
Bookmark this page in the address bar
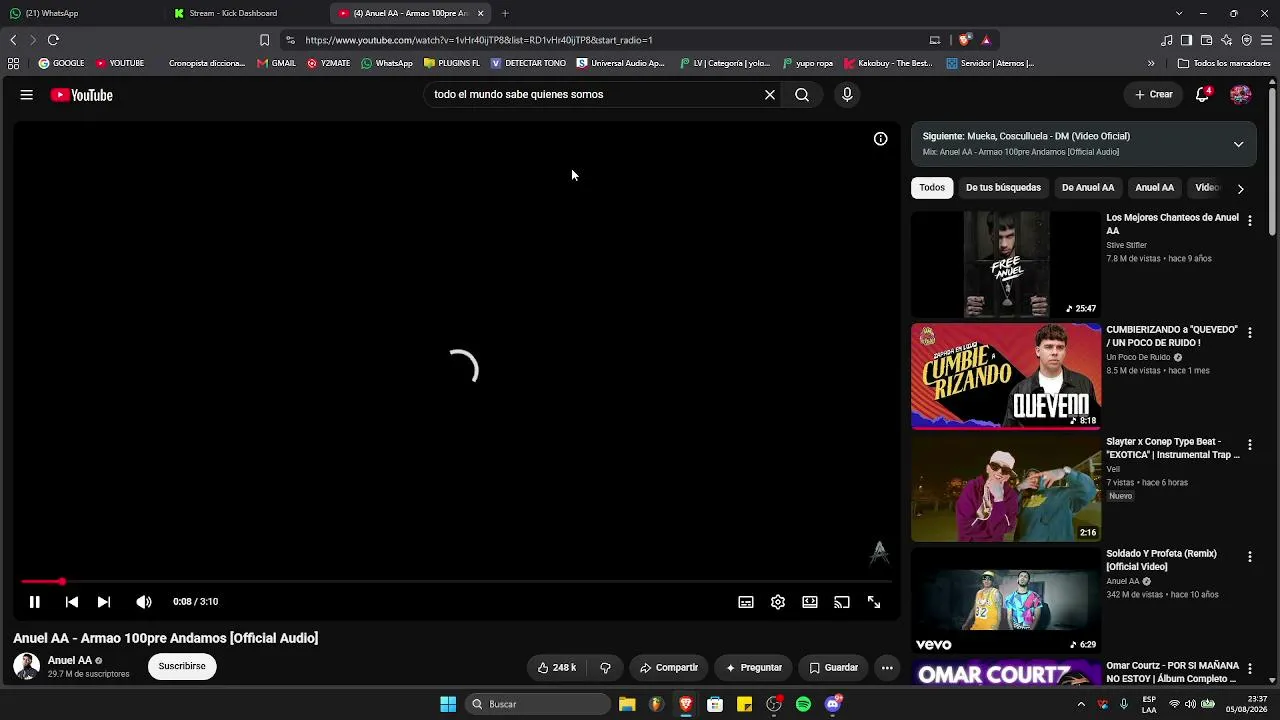tap(264, 40)
